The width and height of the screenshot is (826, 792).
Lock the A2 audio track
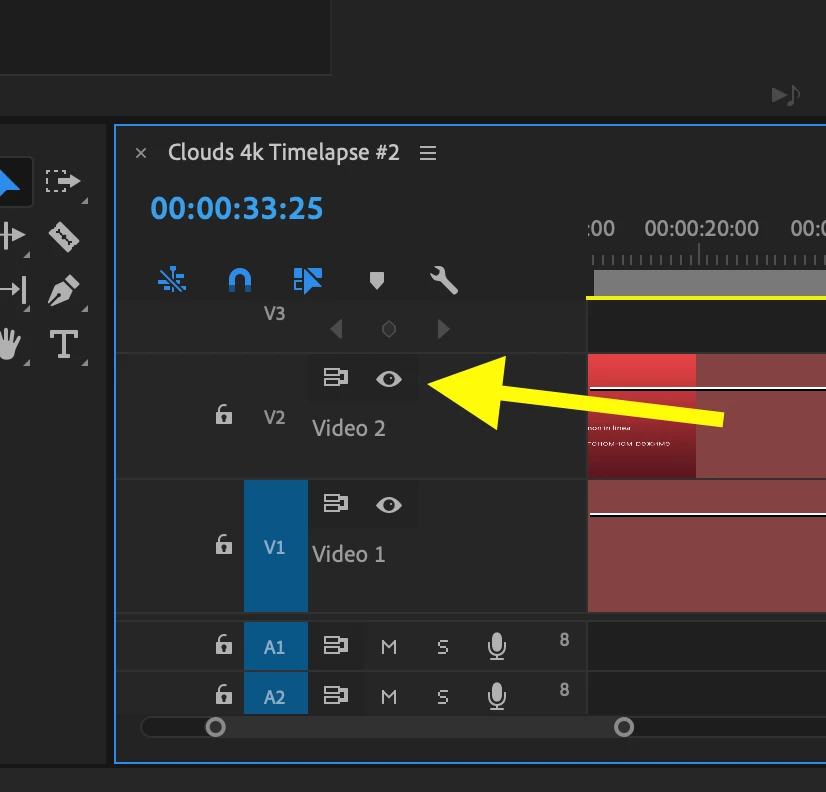click(x=224, y=695)
